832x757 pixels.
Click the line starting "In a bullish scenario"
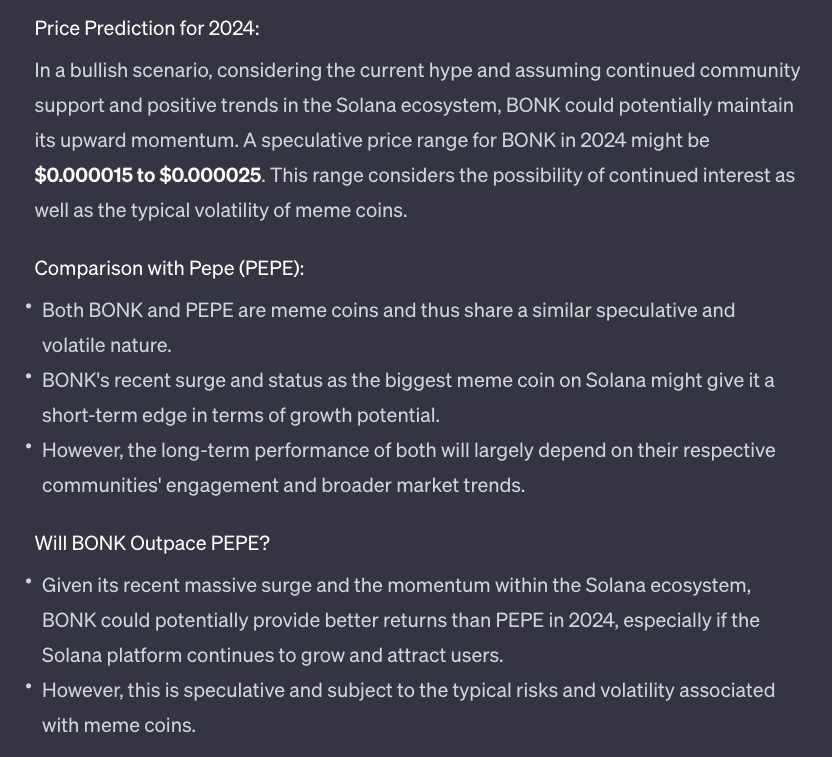417,70
